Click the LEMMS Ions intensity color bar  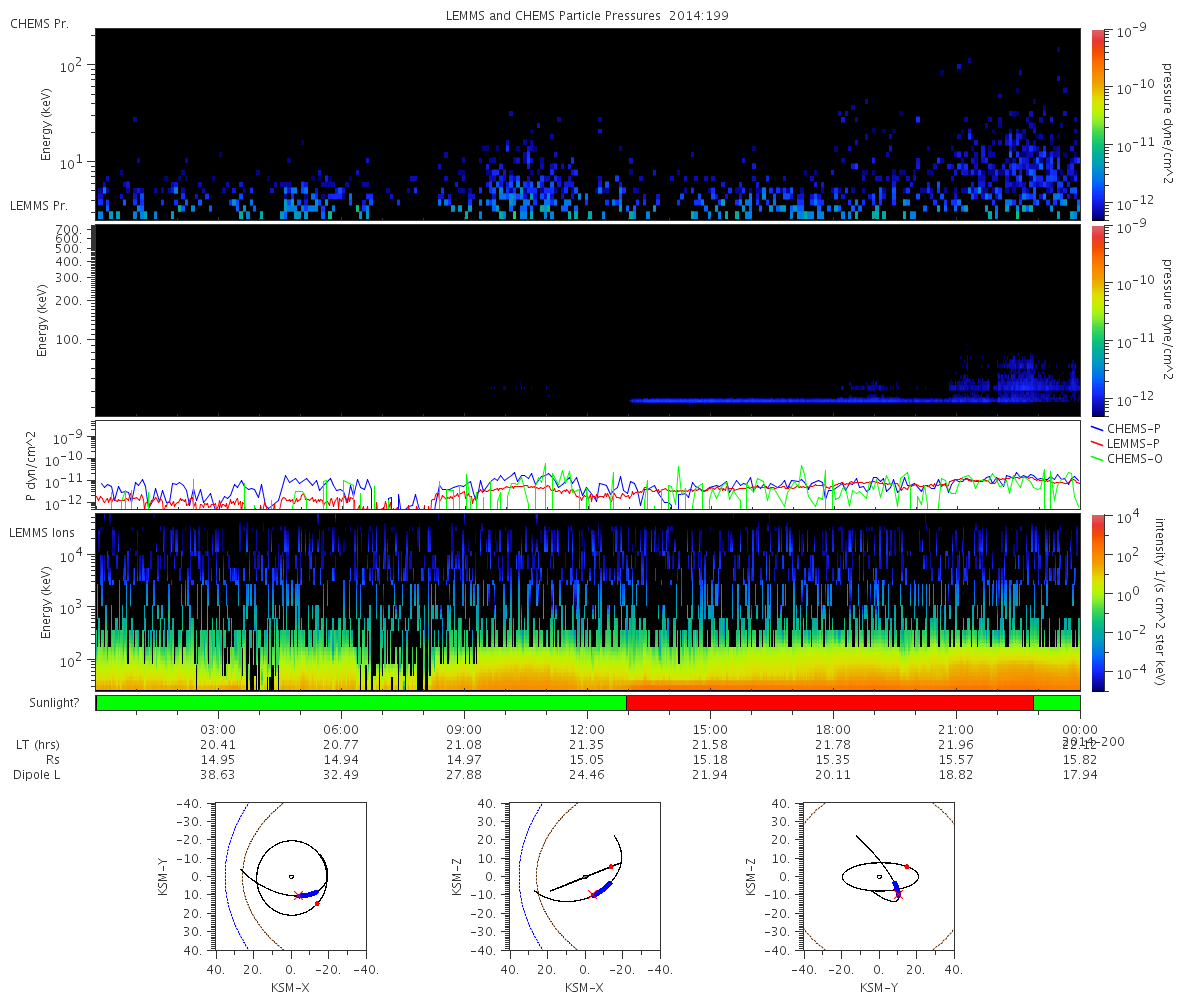[x=1098, y=602]
